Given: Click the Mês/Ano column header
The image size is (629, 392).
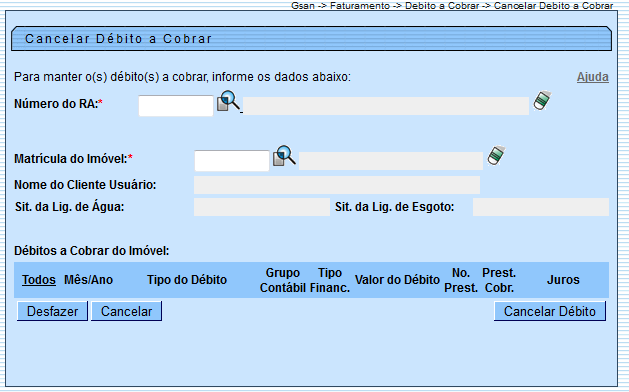Looking at the screenshot, I should pyautogui.click(x=88, y=280).
